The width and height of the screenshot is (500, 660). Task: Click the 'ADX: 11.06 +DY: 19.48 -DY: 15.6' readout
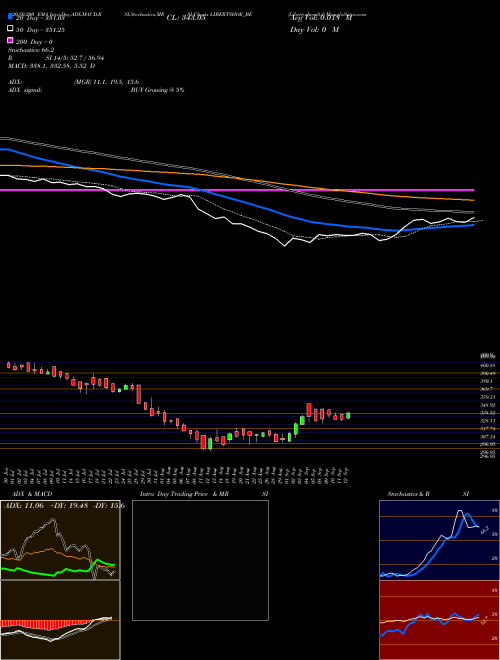click(x=64, y=505)
